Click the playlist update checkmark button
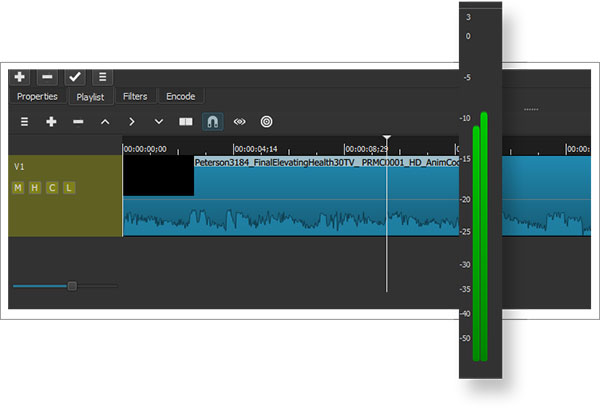 tap(75, 77)
